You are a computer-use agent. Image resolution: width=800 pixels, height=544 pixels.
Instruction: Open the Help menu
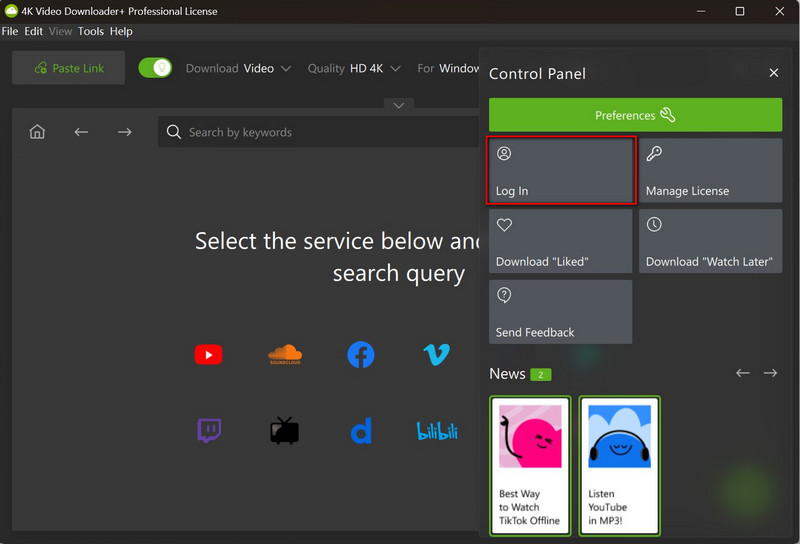(121, 31)
